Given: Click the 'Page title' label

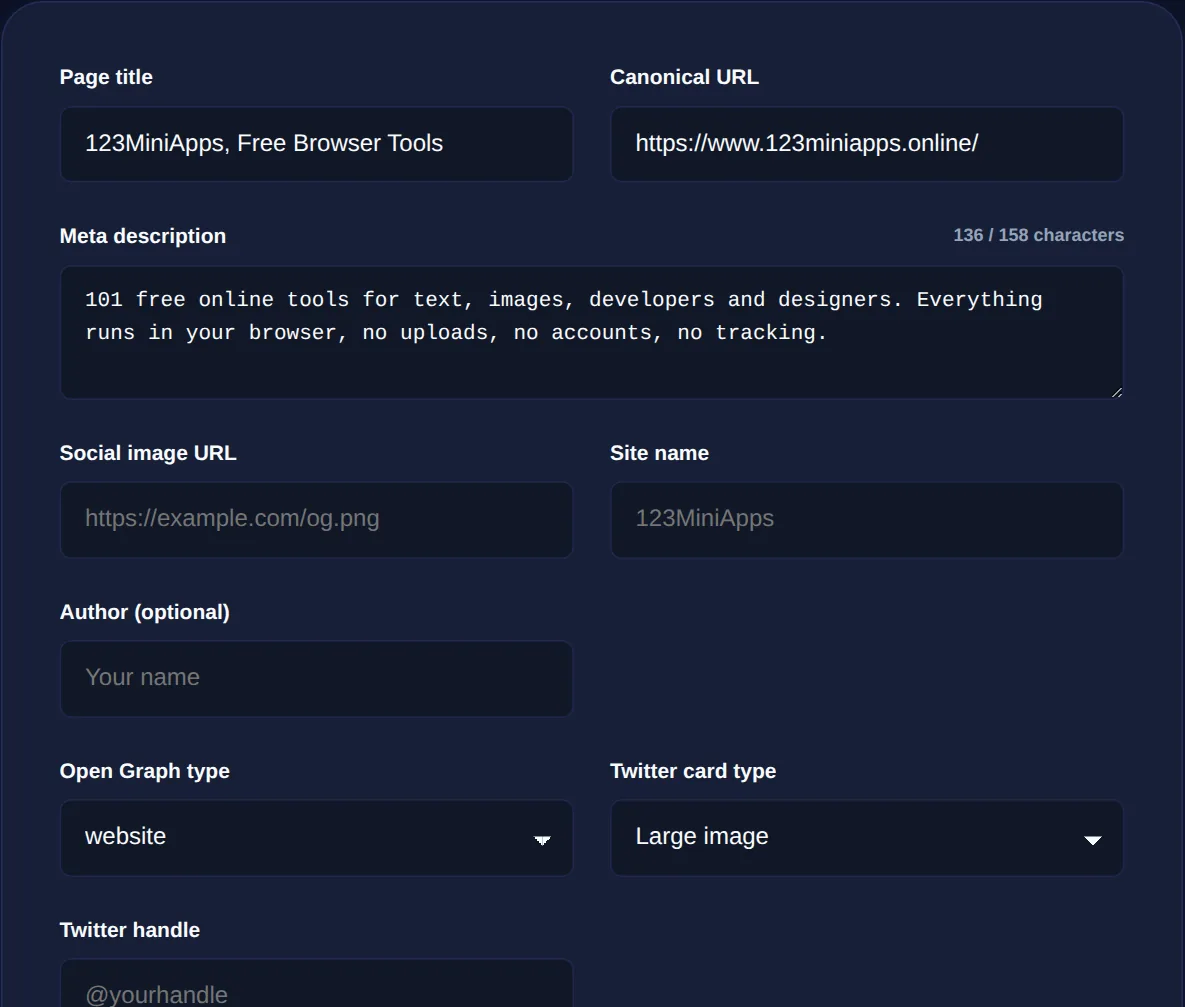Looking at the screenshot, I should [x=106, y=77].
